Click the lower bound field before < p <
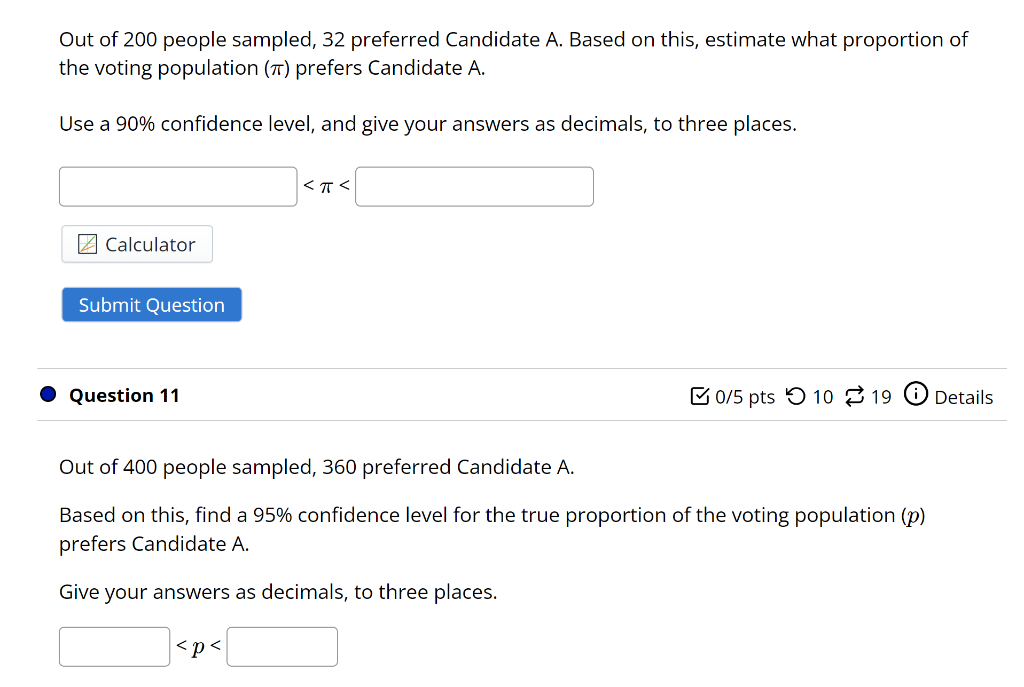 pos(114,646)
